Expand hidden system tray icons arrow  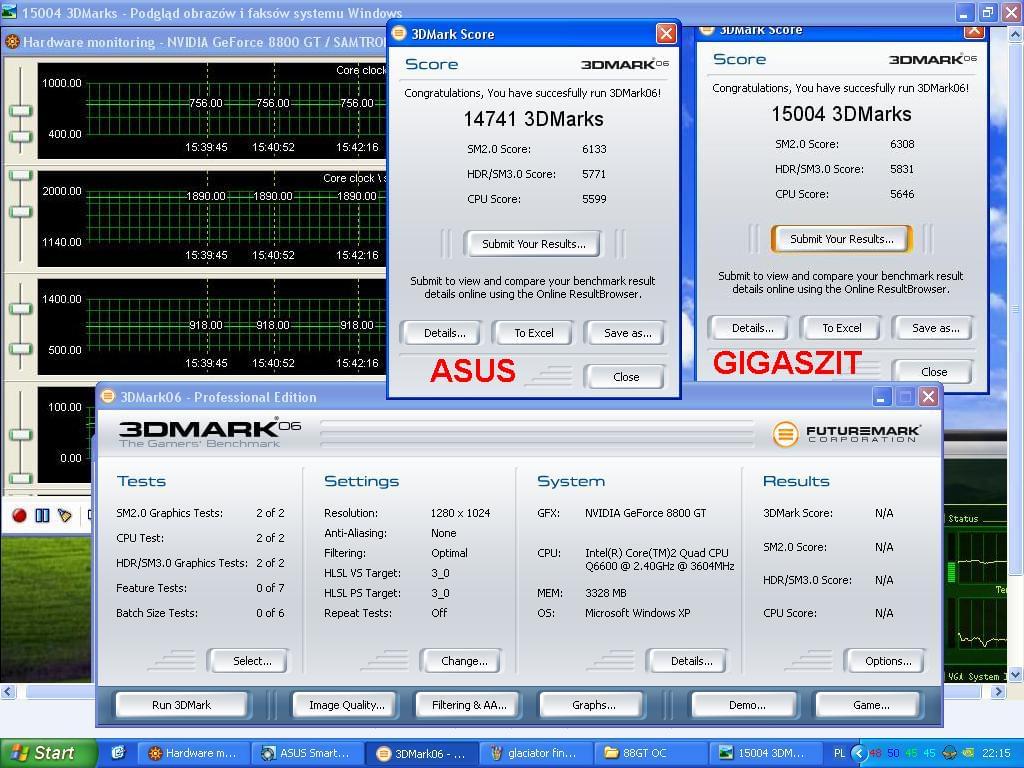point(858,753)
